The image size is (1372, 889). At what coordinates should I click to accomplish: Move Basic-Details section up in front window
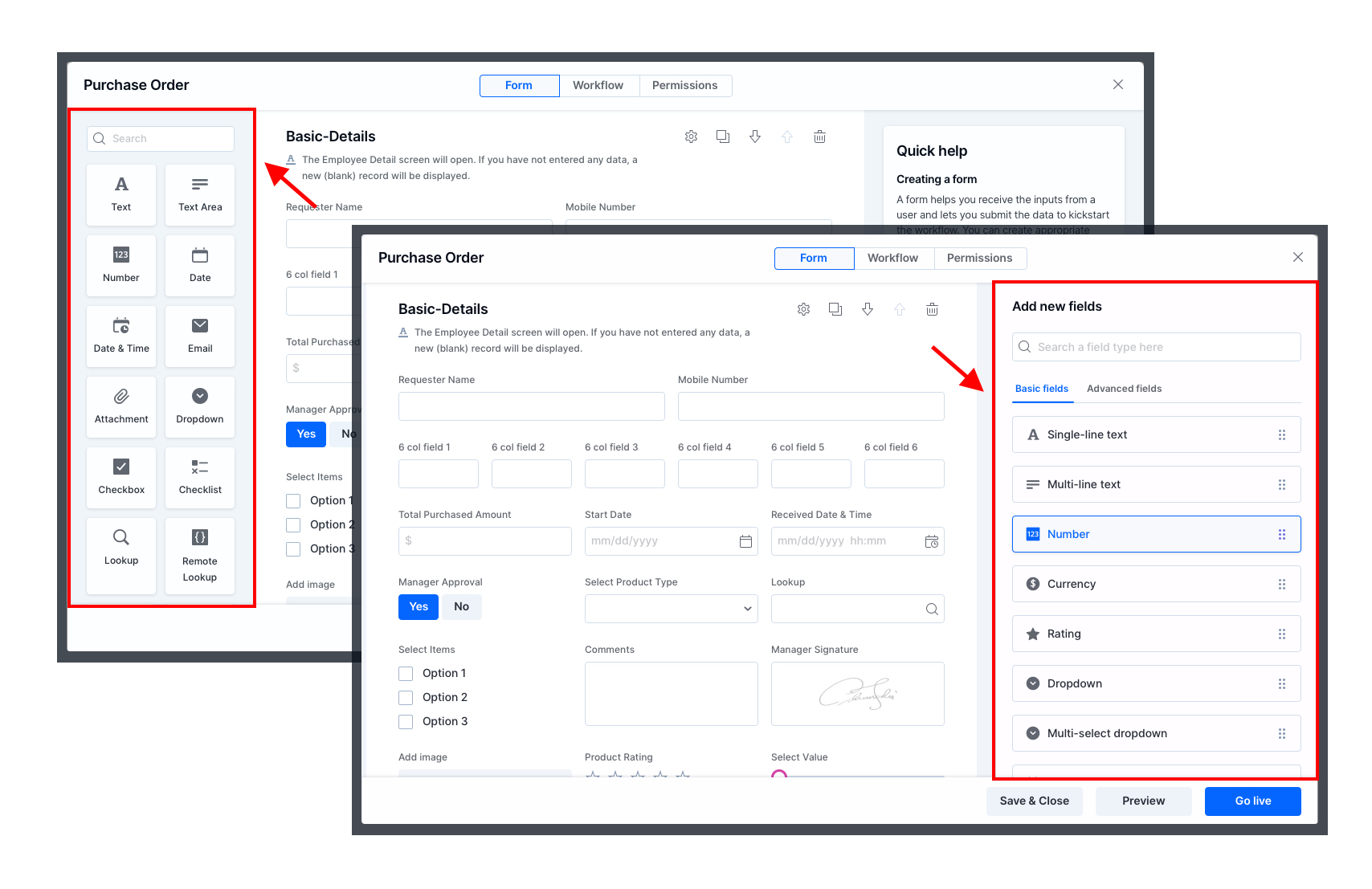[x=900, y=309]
